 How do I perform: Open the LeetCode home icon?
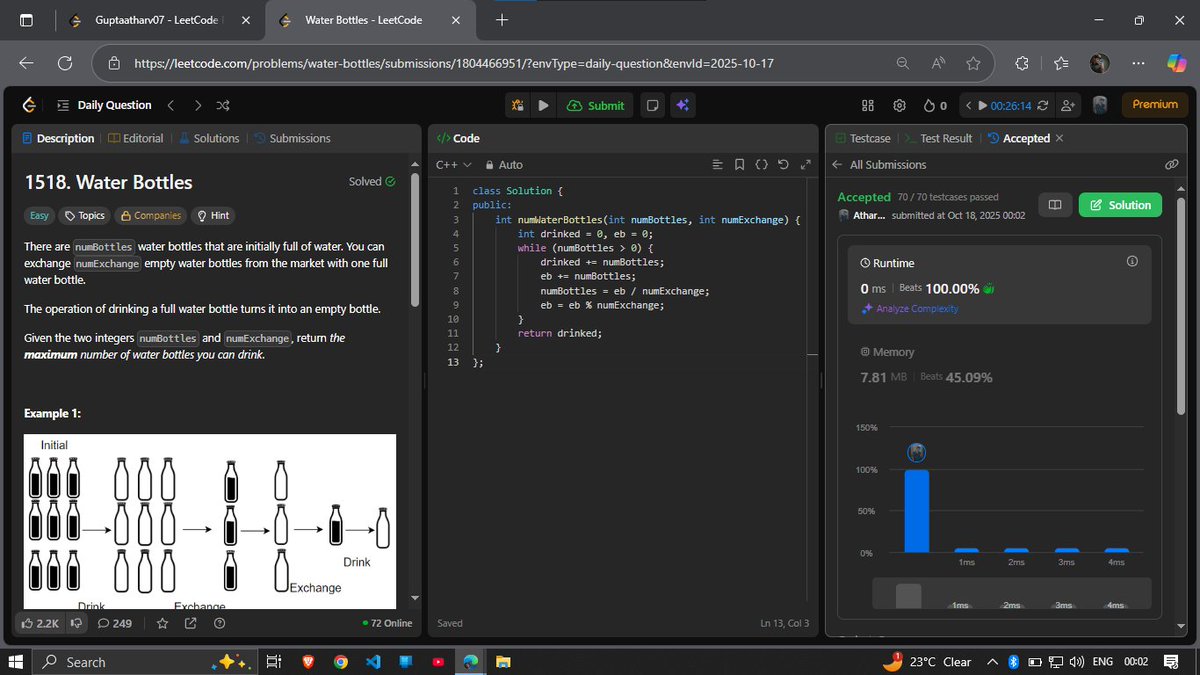pos(28,105)
